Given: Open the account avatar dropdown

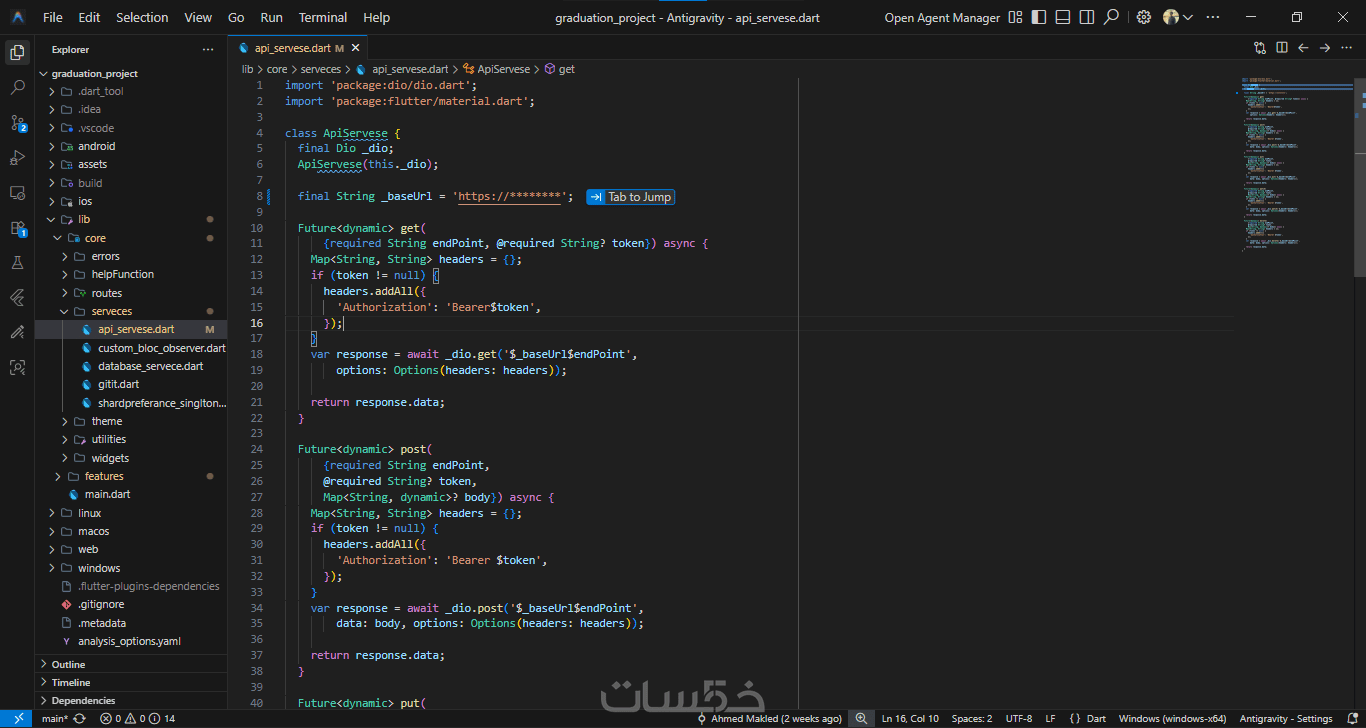Looking at the screenshot, I should 1178,17.
